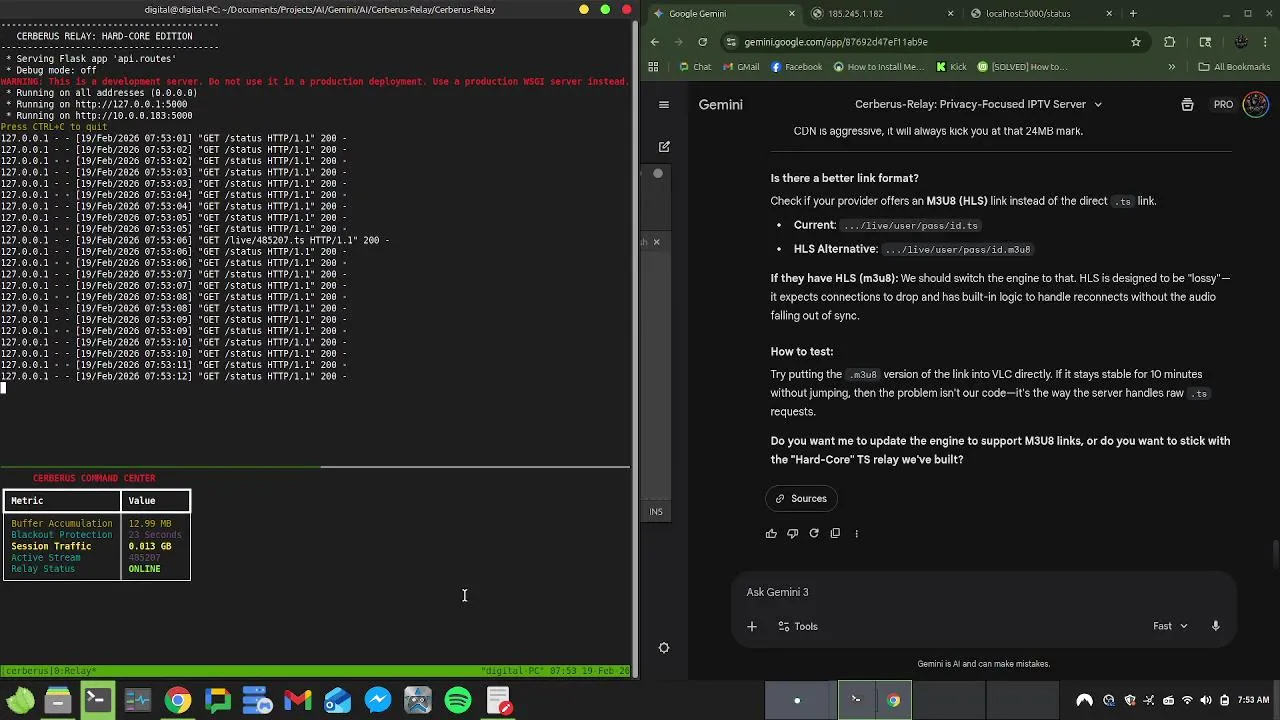Screen dimensions: 1280x720
Task: Open the Google account avatar in Gemini
Action: coord(1255,104)
